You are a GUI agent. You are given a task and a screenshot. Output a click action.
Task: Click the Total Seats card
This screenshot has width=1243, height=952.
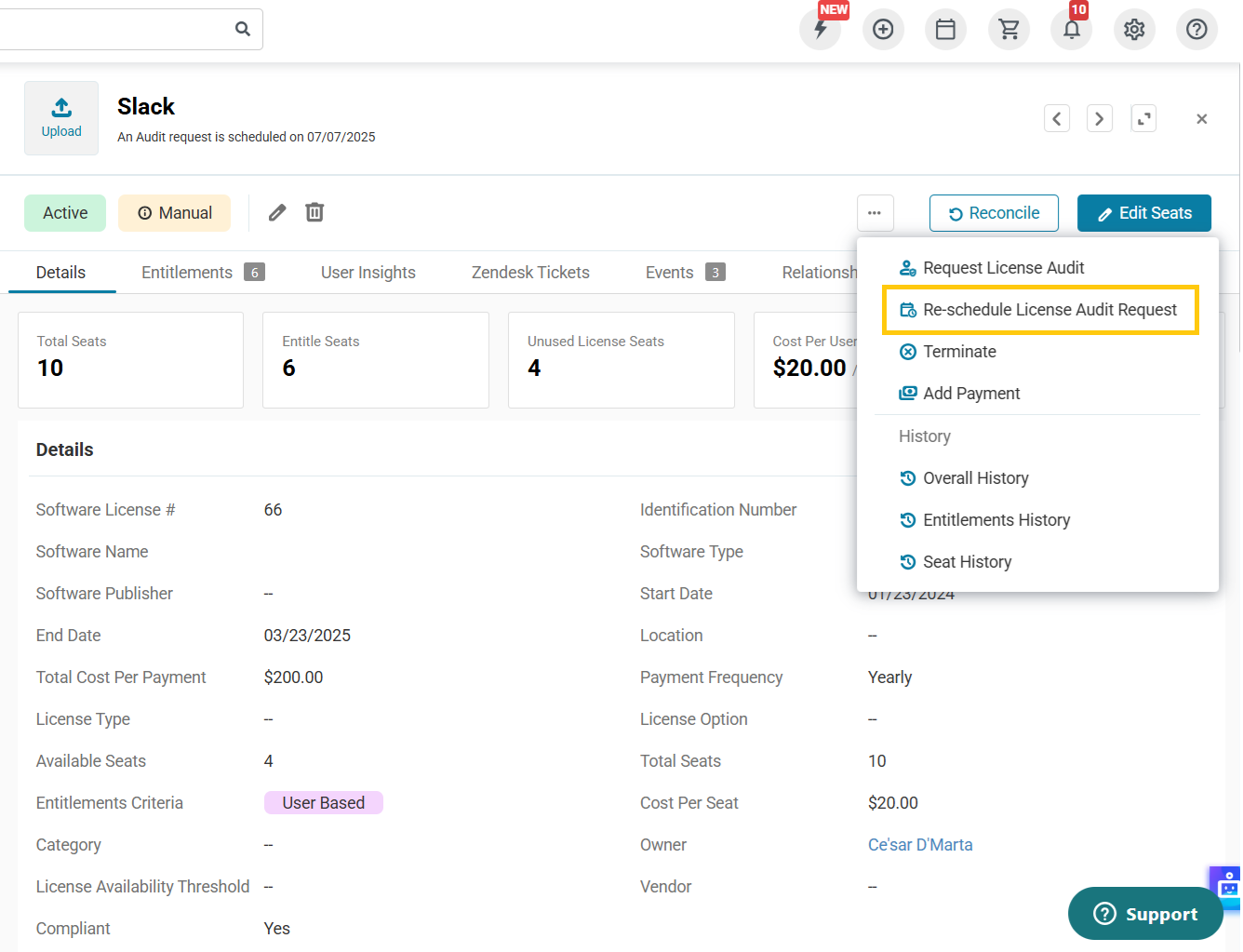131,360
